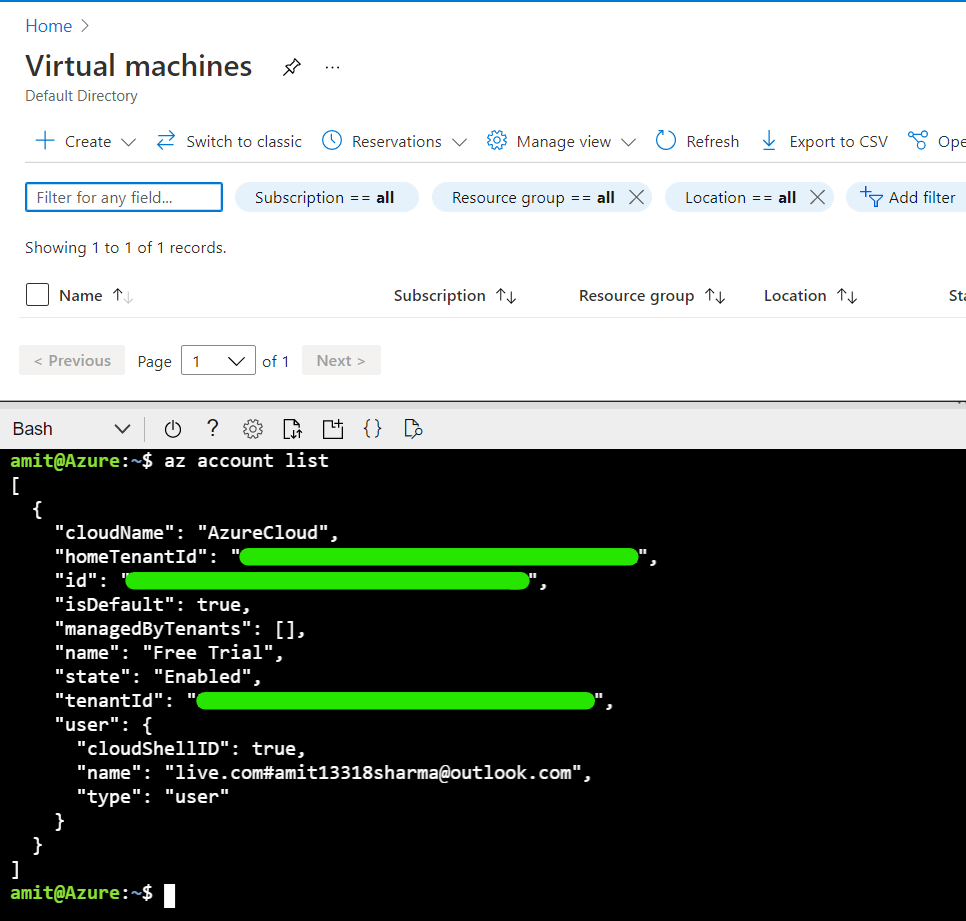The image size is (966, 921).
Task: Click the Previous page button
Action: [72, 360]
